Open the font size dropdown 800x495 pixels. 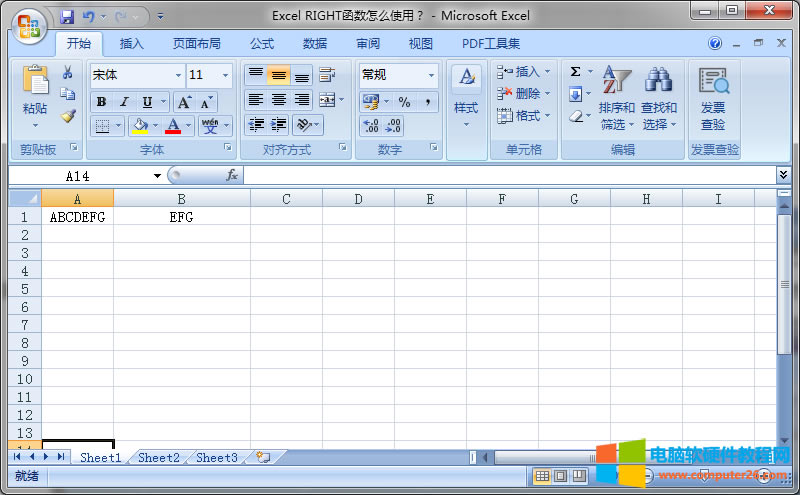click(x=225, y=75)
